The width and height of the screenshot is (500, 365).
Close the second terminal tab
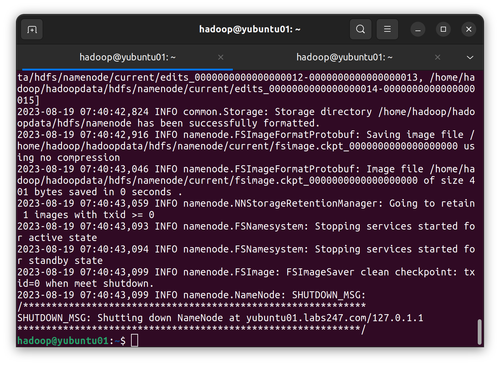(x=437, y=57)
